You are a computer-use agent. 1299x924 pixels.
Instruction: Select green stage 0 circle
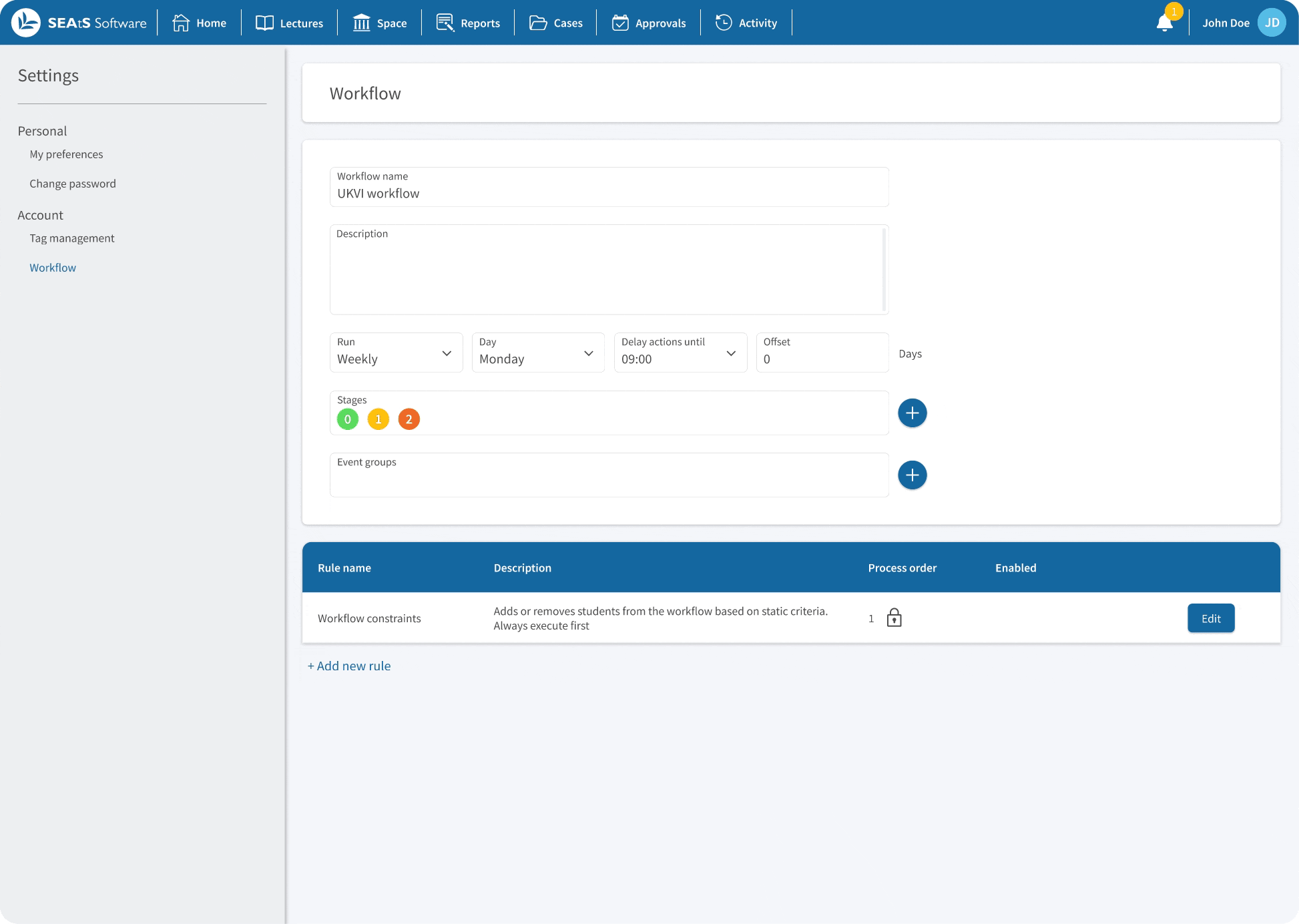(x=348, y=419)
